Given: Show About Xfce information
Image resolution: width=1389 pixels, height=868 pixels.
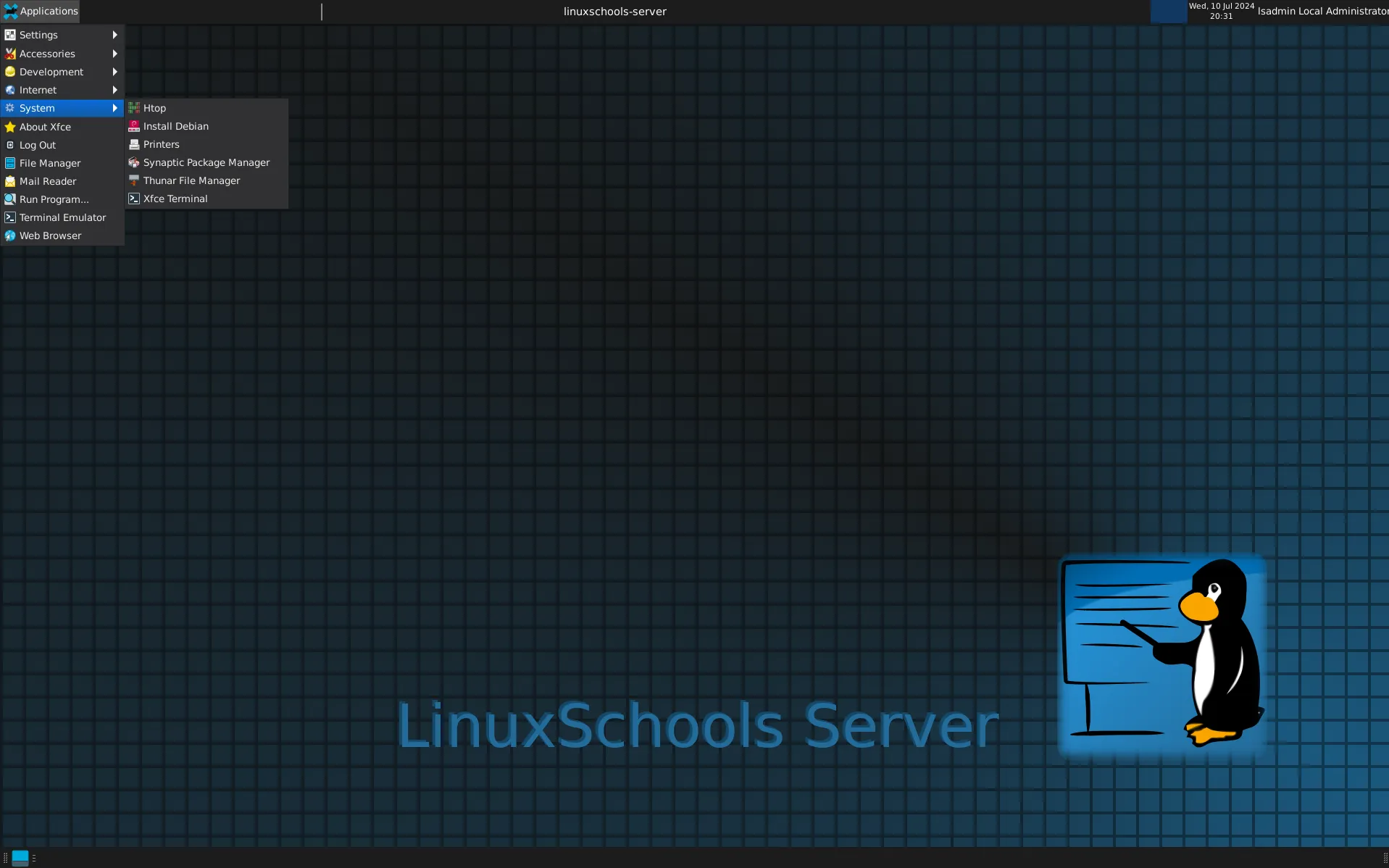Looking at the screenshot, I should [45, 126].
